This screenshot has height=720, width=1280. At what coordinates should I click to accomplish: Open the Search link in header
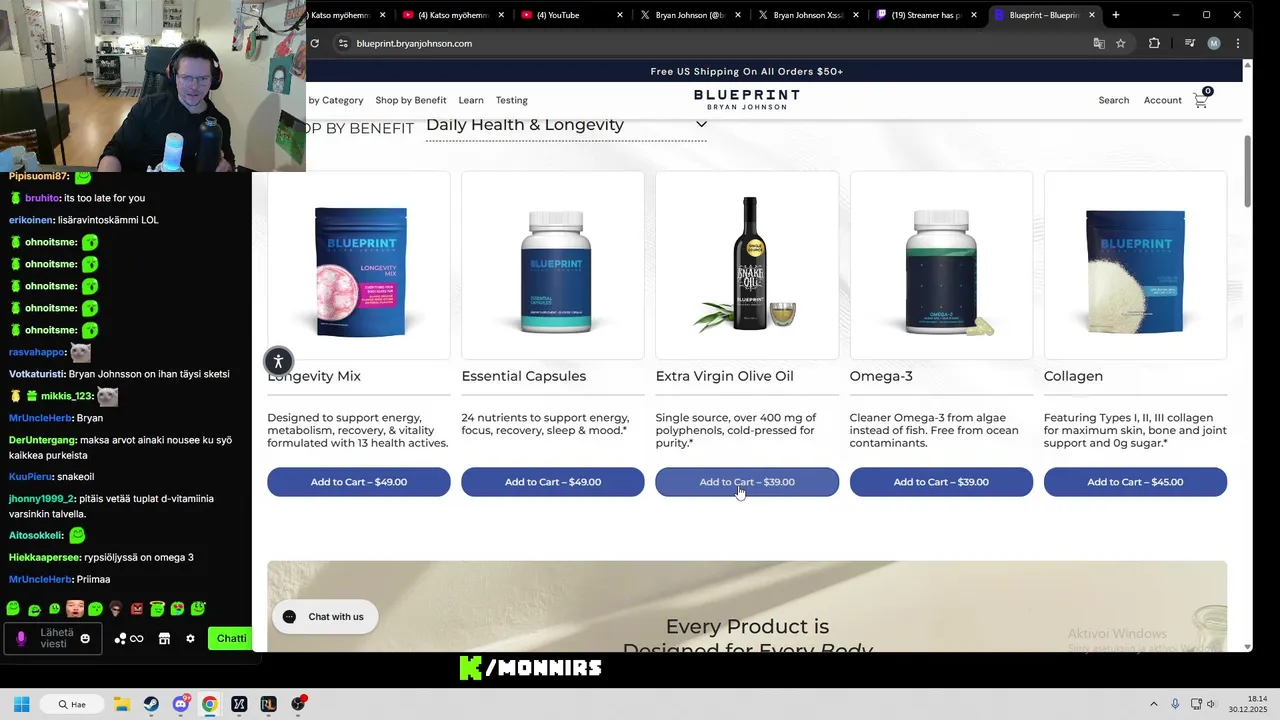pyautogui.click(x=1114, y=100)
